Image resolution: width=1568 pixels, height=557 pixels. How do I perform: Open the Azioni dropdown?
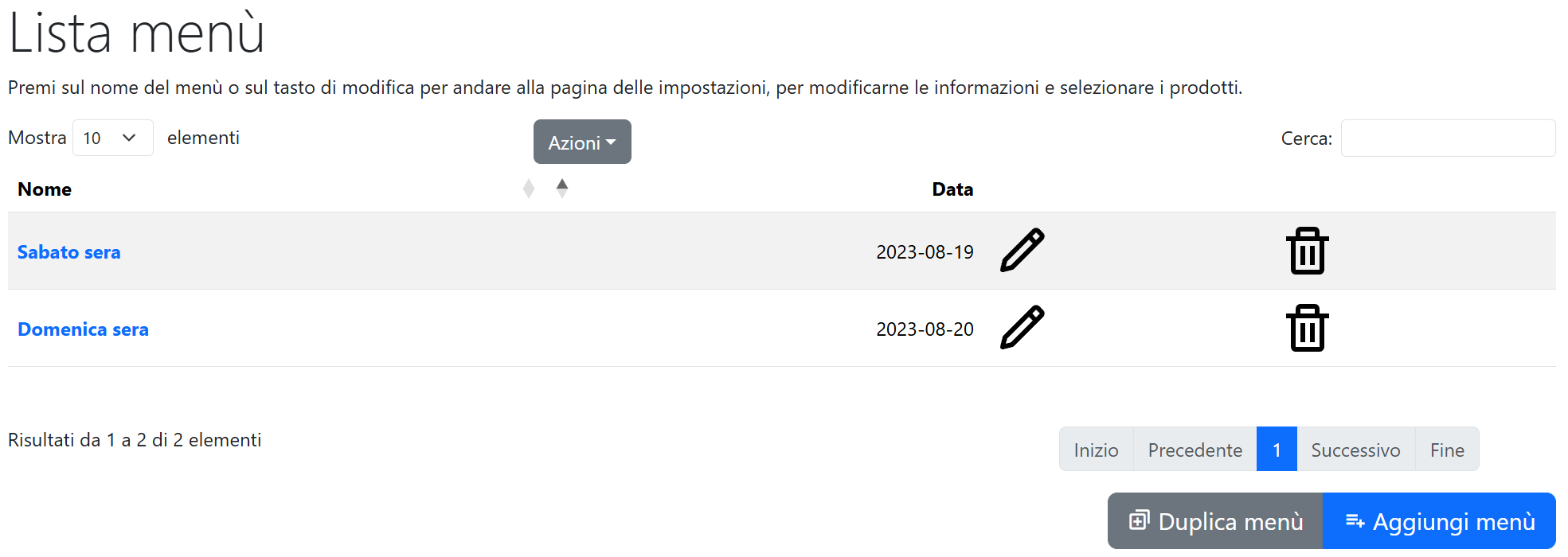[x=582, y=142]
